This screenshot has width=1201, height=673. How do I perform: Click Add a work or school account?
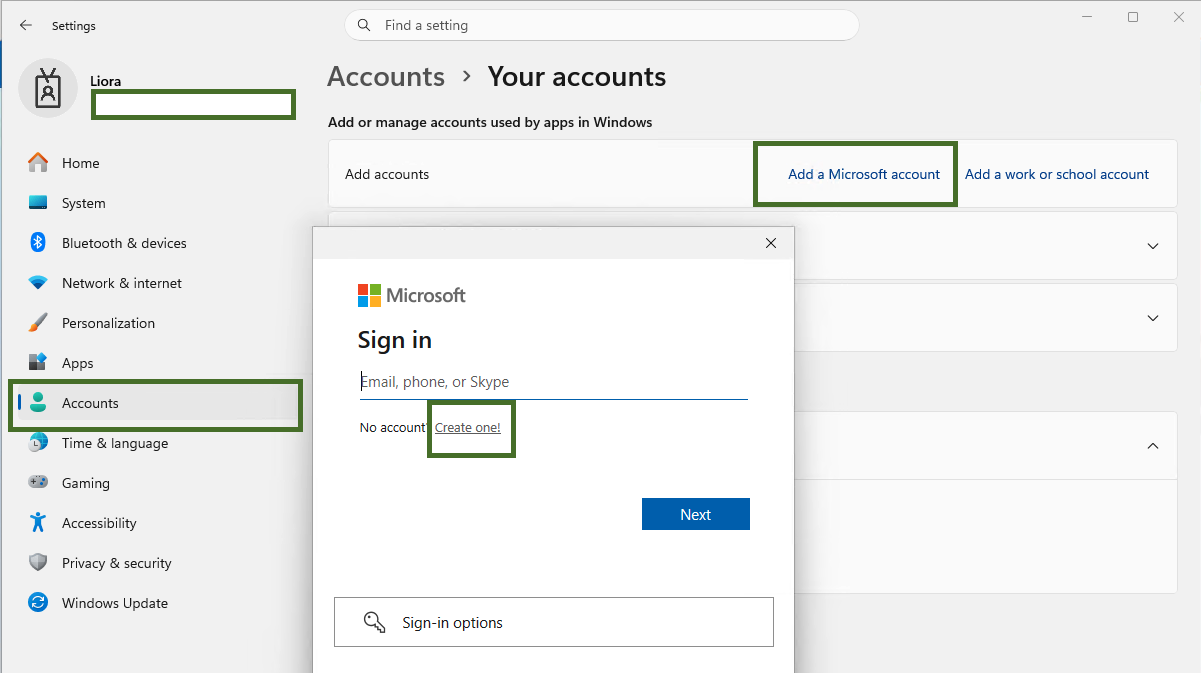click(x=1057, y=174)
